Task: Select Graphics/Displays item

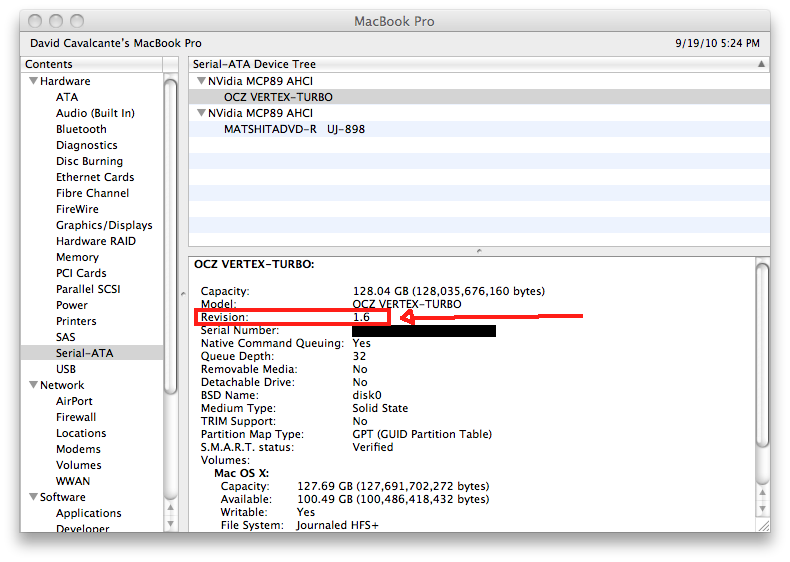Action: [104, 225]
